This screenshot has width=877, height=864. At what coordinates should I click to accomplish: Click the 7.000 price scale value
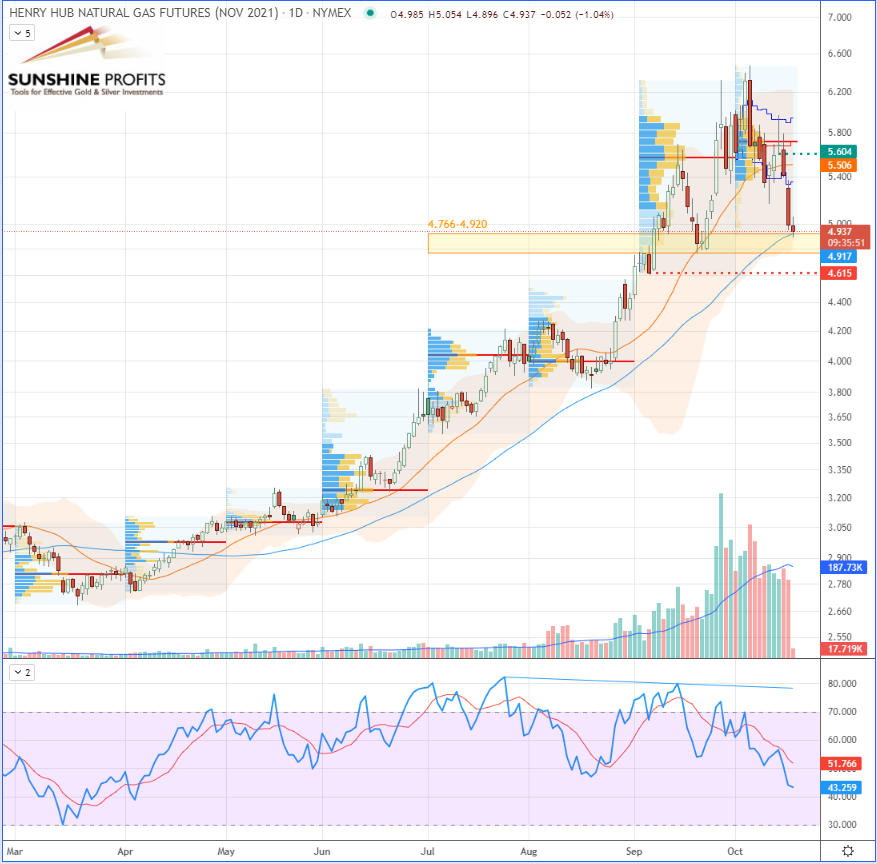point(840,18)
